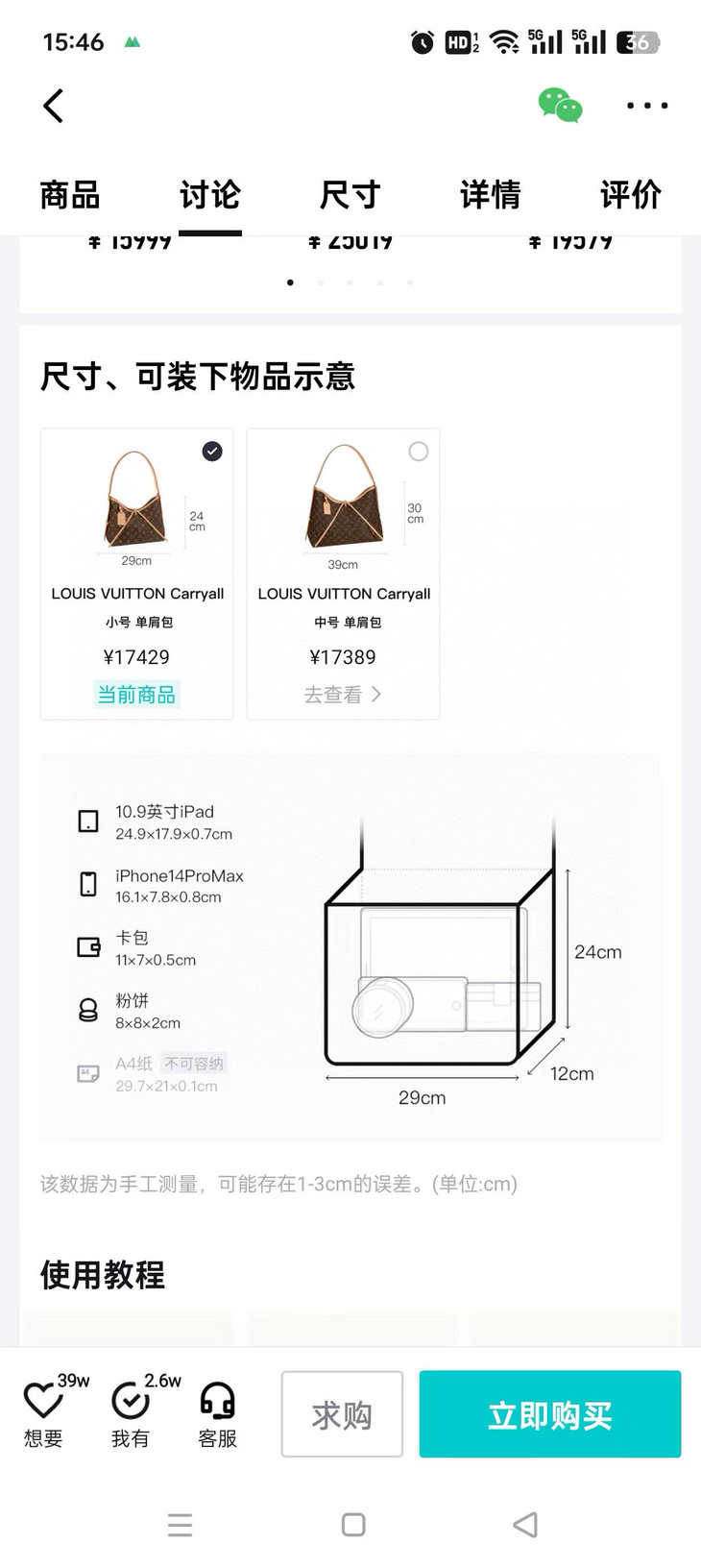Tap the 卡包 wallet icon
The height and width of the screenshot is (1568, 701).
[88, 947]
